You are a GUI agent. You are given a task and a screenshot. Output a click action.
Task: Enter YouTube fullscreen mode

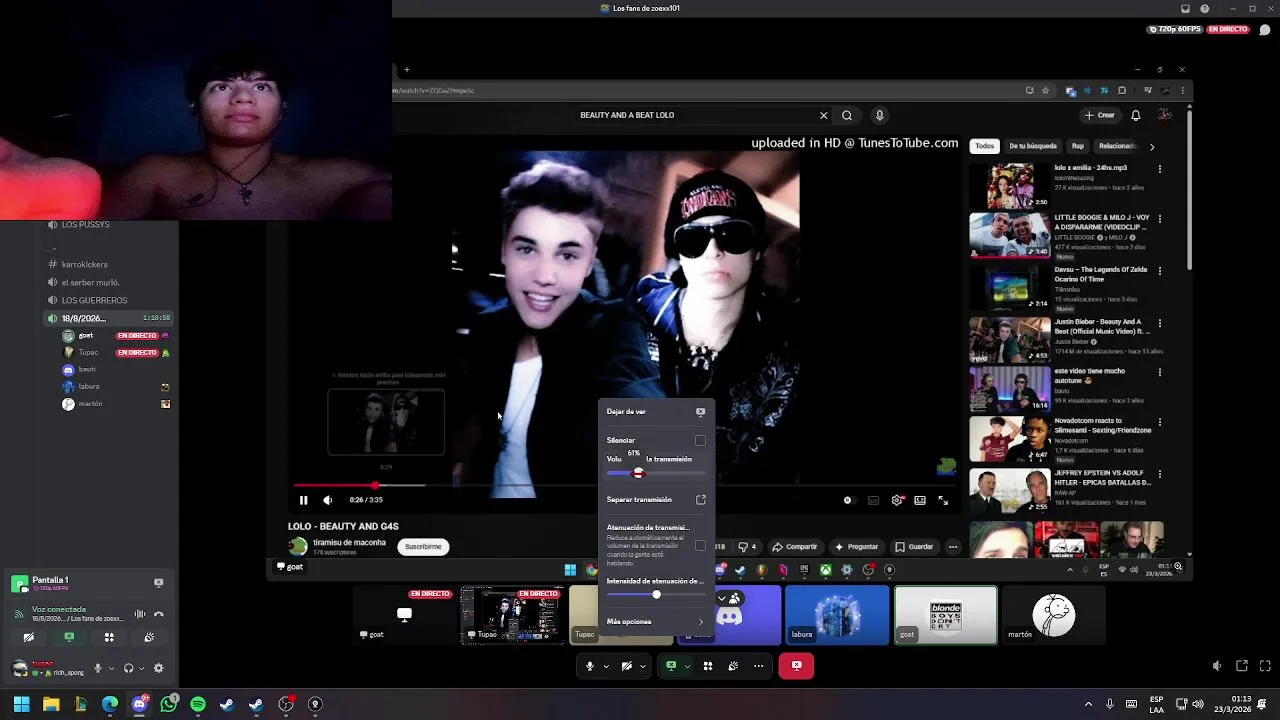coord(943,500)
